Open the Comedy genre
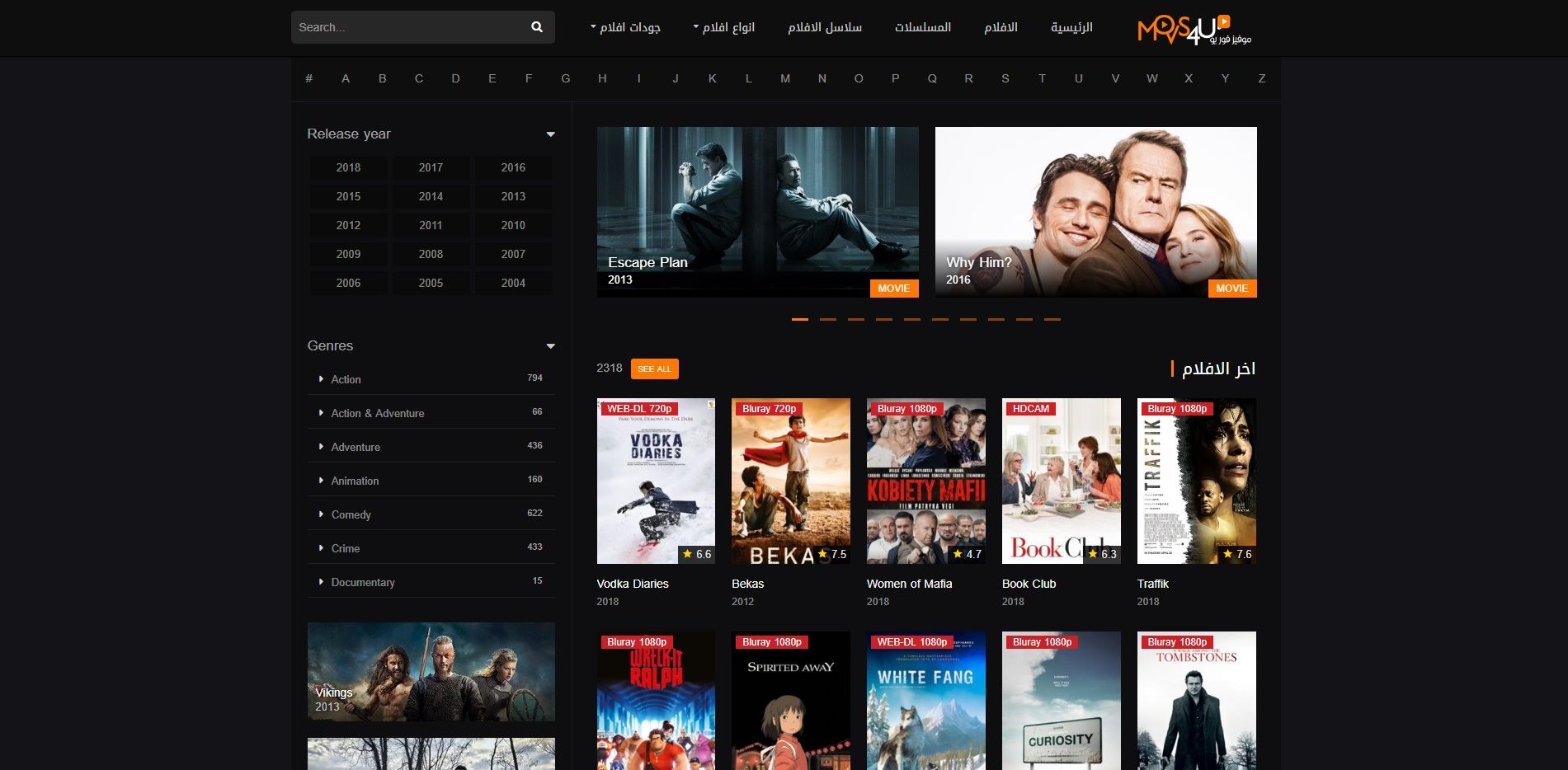The height and width of the screenshot is (770, 1568). pos(351,514)
